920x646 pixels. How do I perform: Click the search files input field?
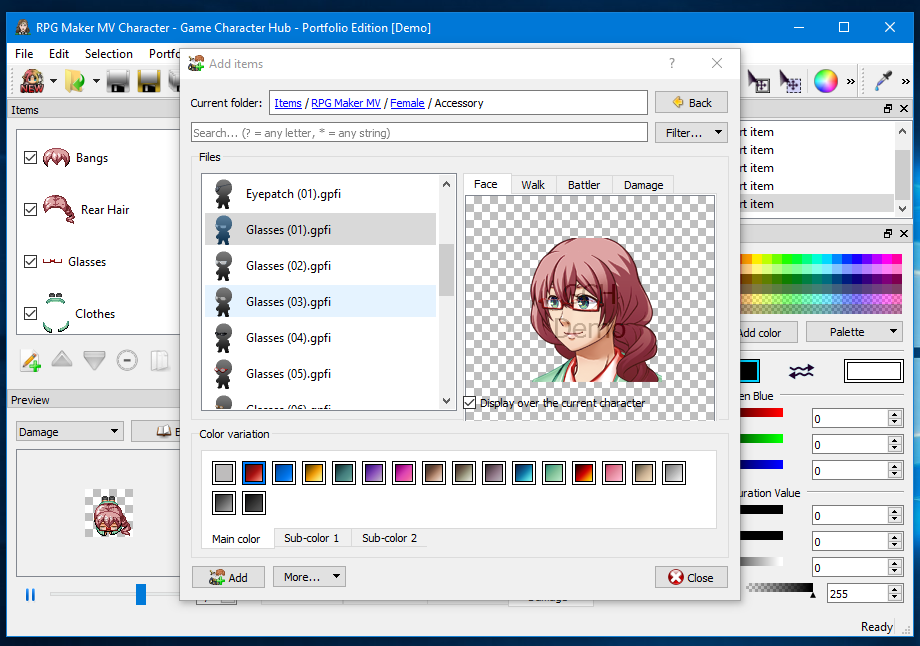(x=420, y=133)
